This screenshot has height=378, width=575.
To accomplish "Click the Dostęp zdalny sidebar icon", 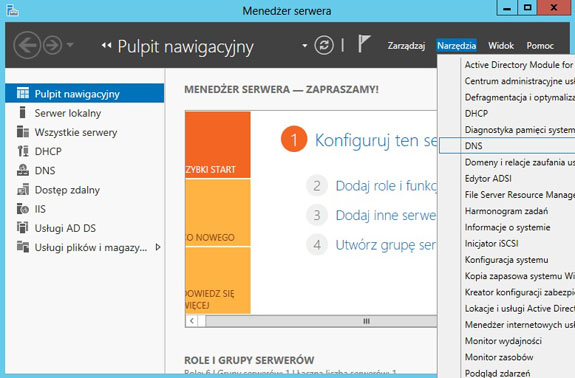I will [x=23, y=189].
